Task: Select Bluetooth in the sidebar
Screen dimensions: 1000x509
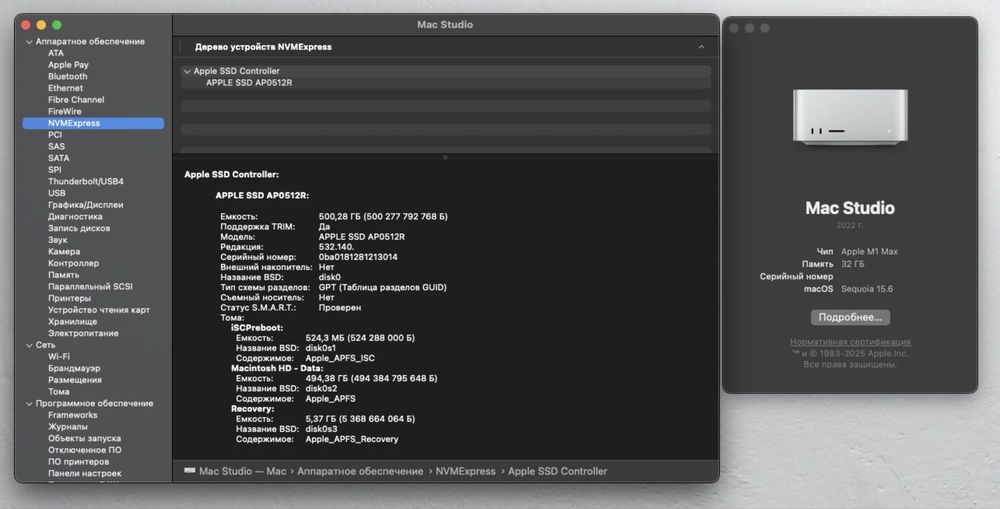Action: click(x=68, y=76)
